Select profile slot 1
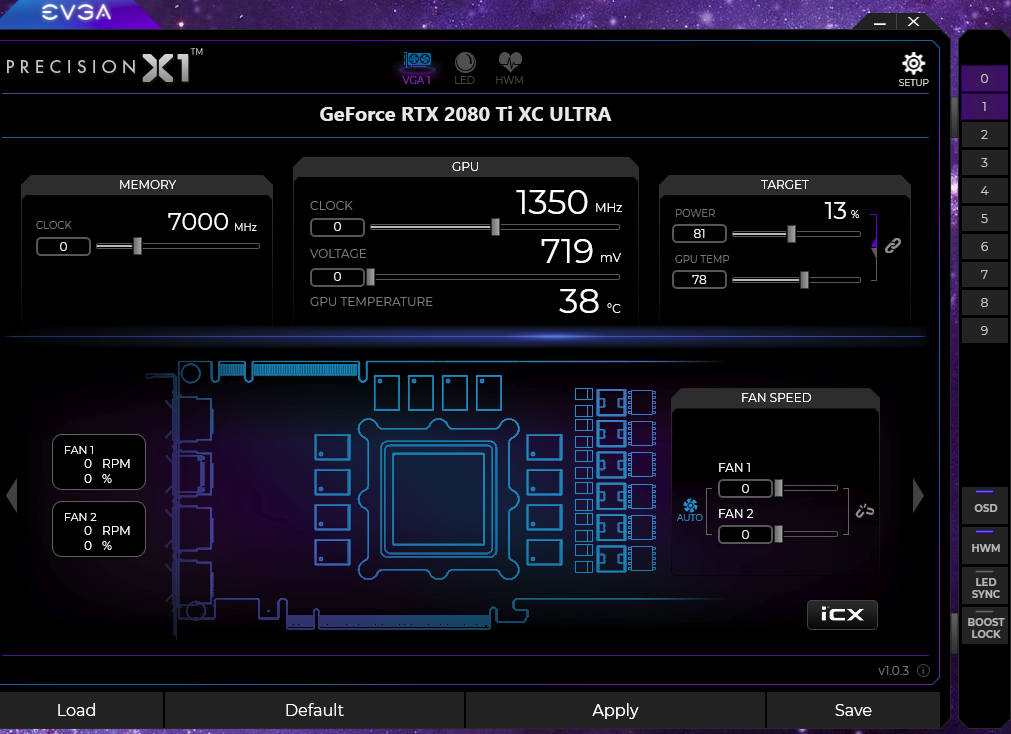 pos(985,106)
